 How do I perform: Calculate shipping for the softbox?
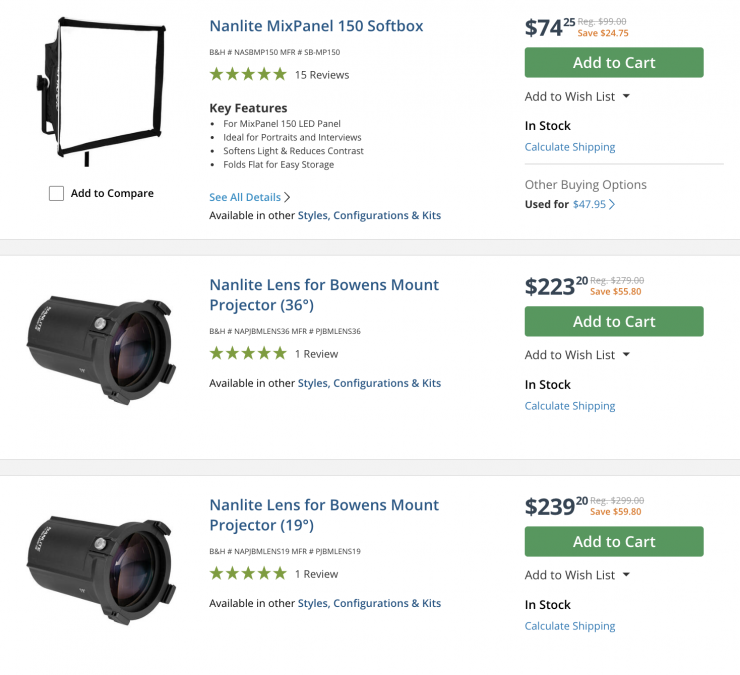click(x=570, y=147)
